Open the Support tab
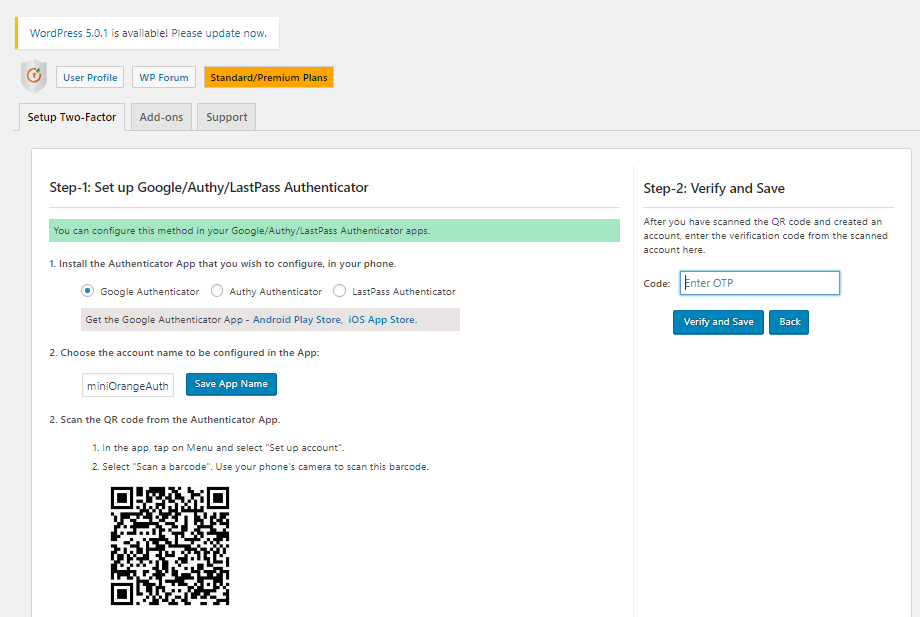Screen dimensions: 920x617 (x=226, y=117)
